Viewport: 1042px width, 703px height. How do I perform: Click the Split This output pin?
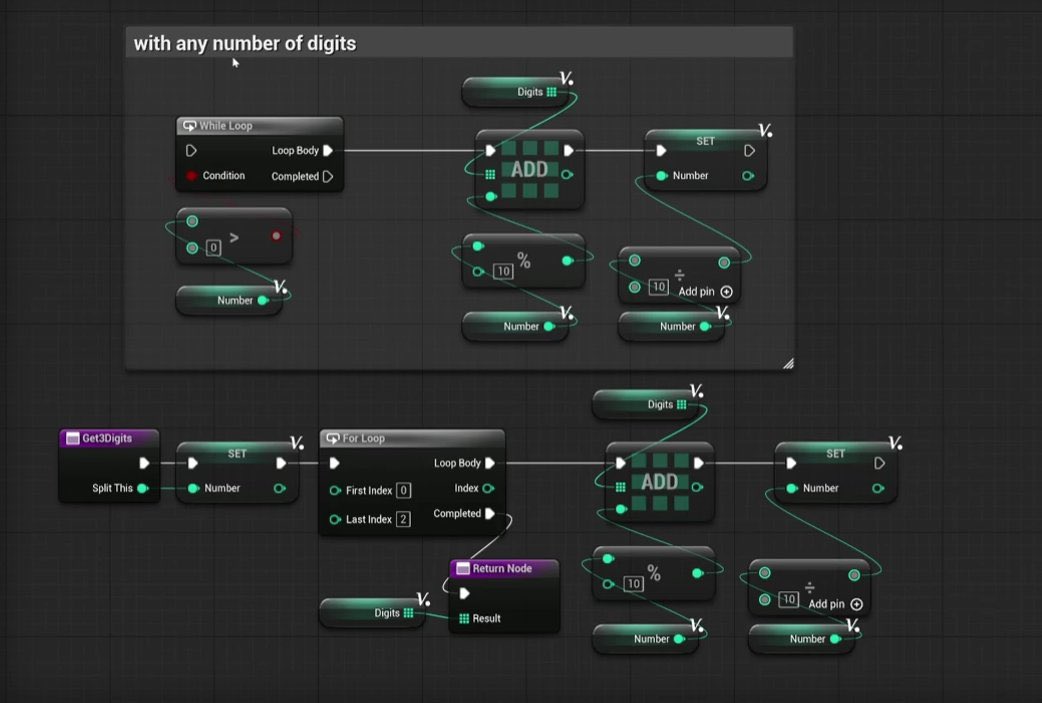coord(142,488)
